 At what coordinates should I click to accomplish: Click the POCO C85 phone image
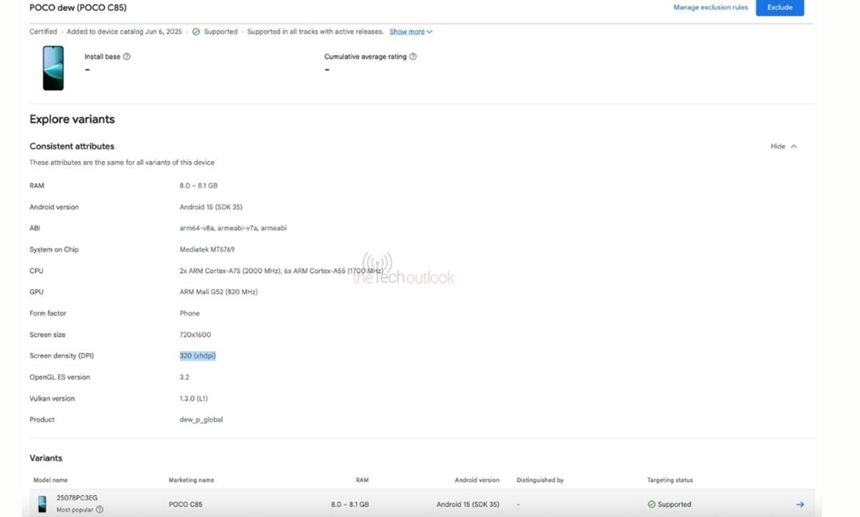53,68
